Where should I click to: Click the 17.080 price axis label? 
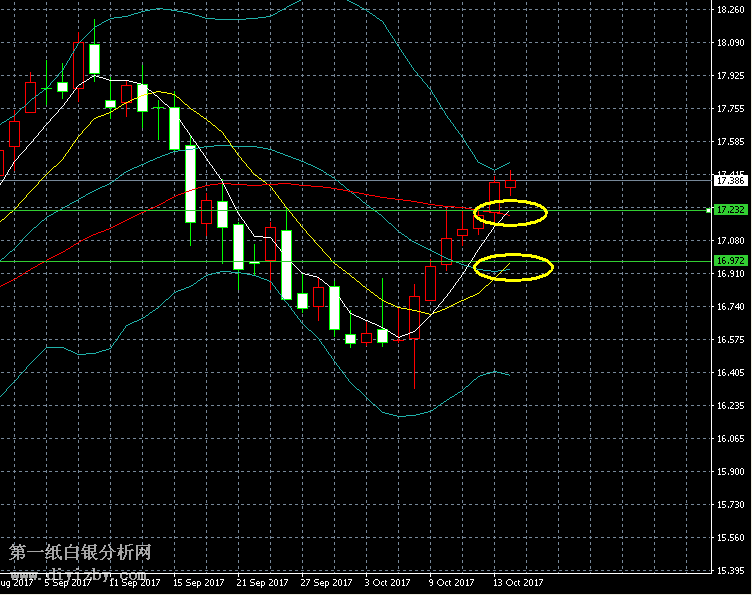tap(729, 241)
